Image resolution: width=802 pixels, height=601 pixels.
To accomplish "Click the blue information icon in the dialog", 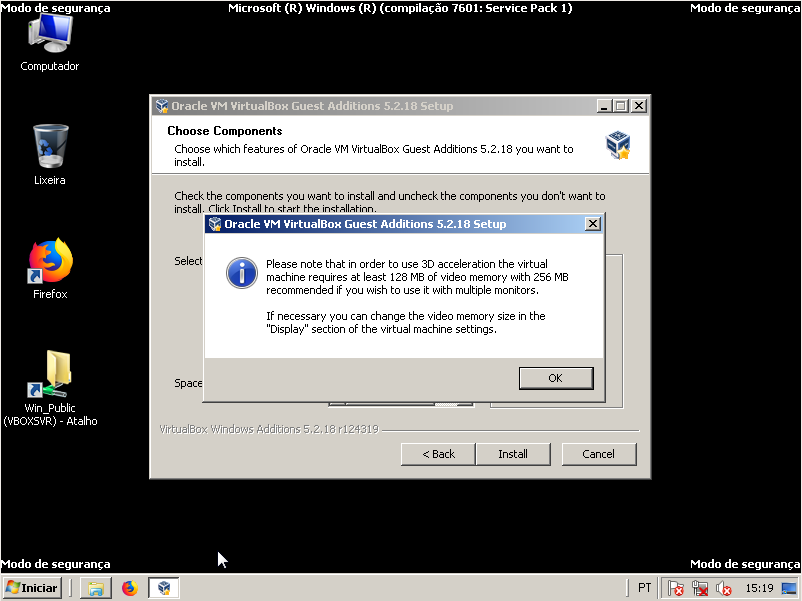I will pos(242,273).
